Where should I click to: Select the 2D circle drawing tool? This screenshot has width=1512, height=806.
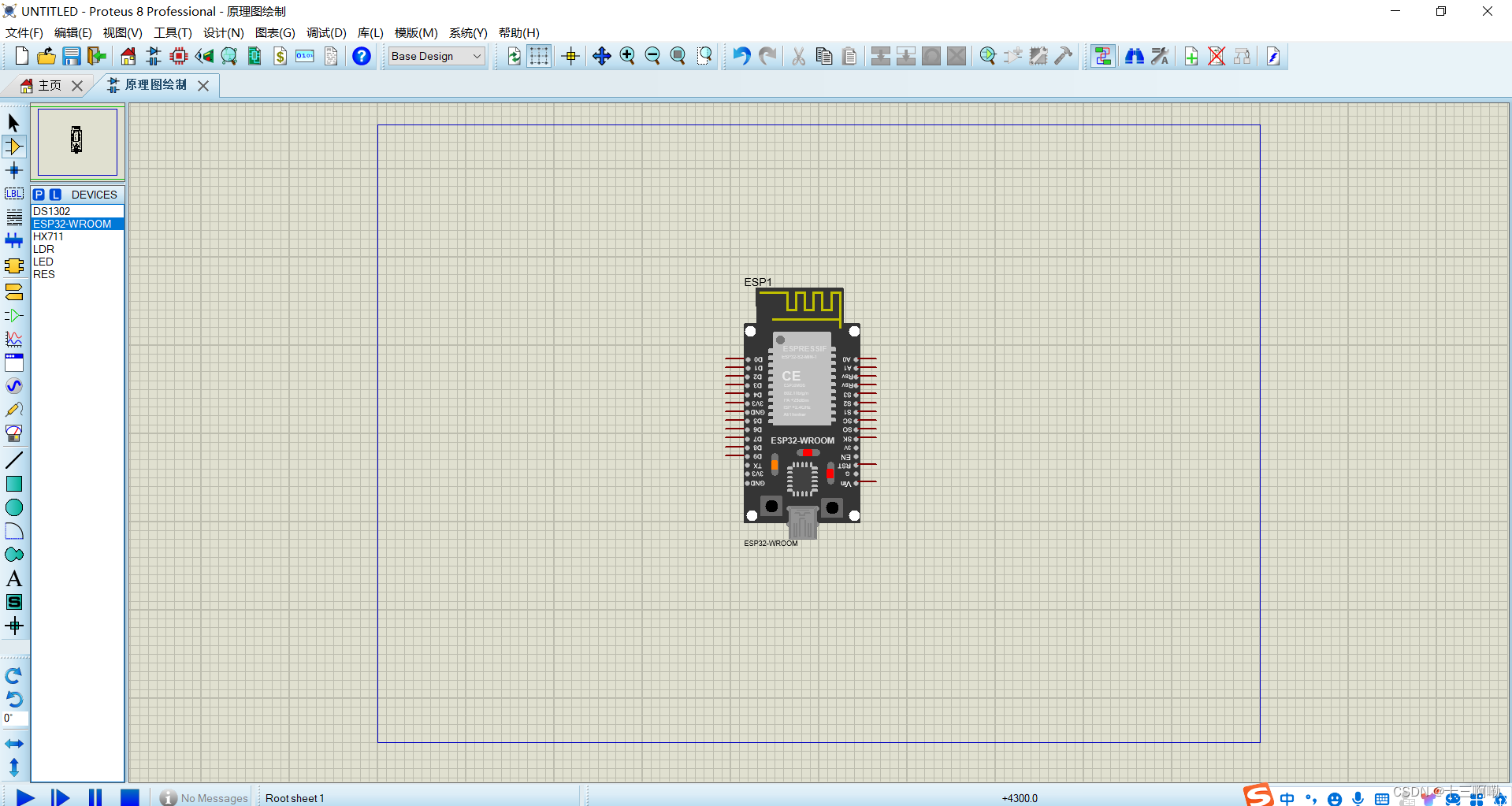[x=14, y=507]
